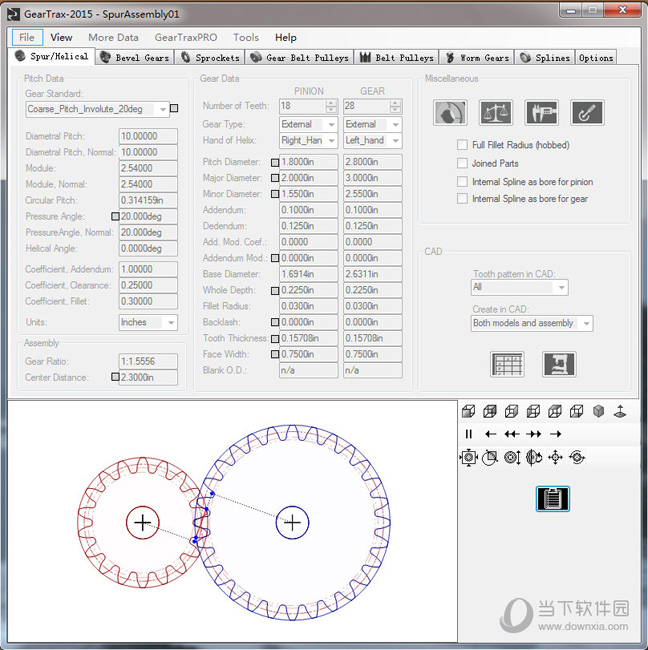Click the gear Number of Teeth spinner
648x650 pixels.
pos(396,106)
